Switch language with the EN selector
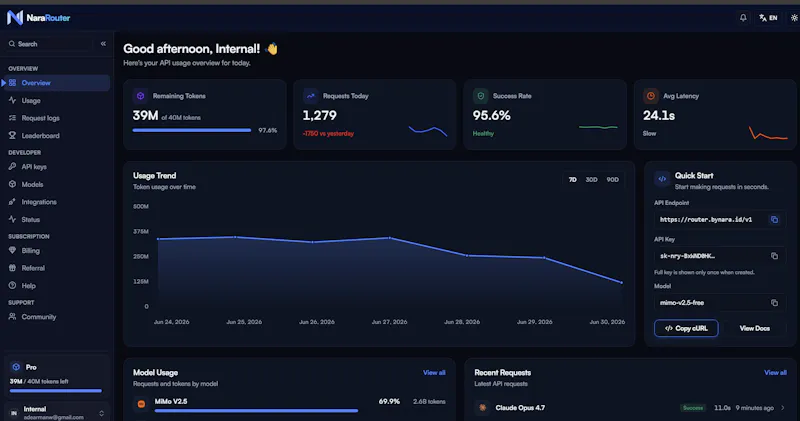The image size is (800, 421). [x=768, y=18]
